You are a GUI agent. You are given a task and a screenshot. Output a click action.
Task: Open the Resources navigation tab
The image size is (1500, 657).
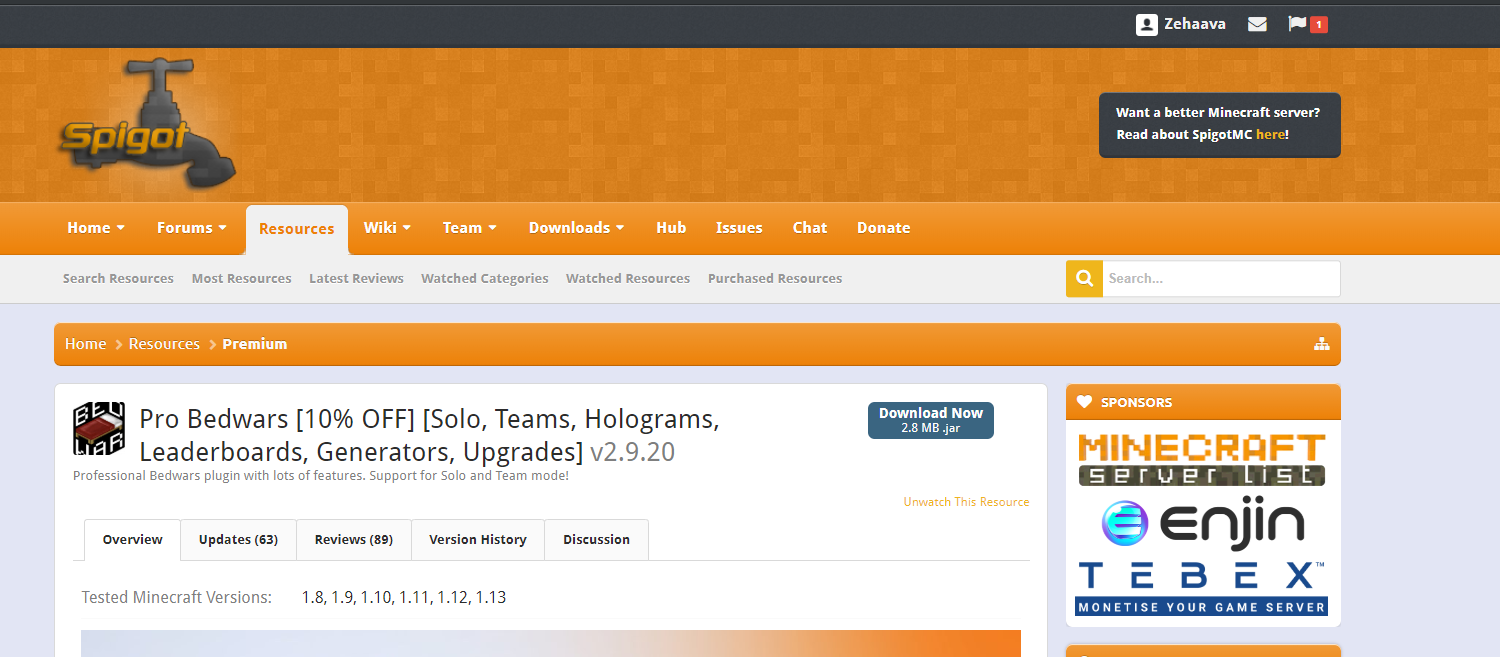click(x=297, y=229)
